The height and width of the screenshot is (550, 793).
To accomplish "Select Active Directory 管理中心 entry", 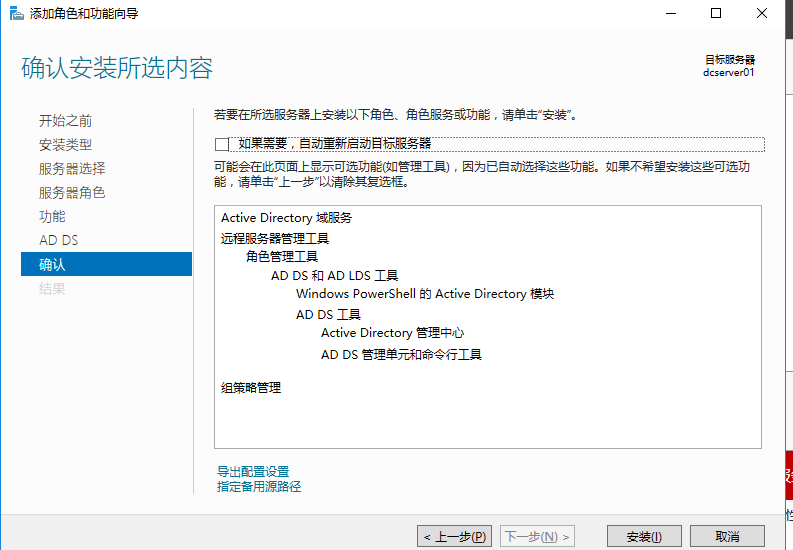I will point(392,333).
